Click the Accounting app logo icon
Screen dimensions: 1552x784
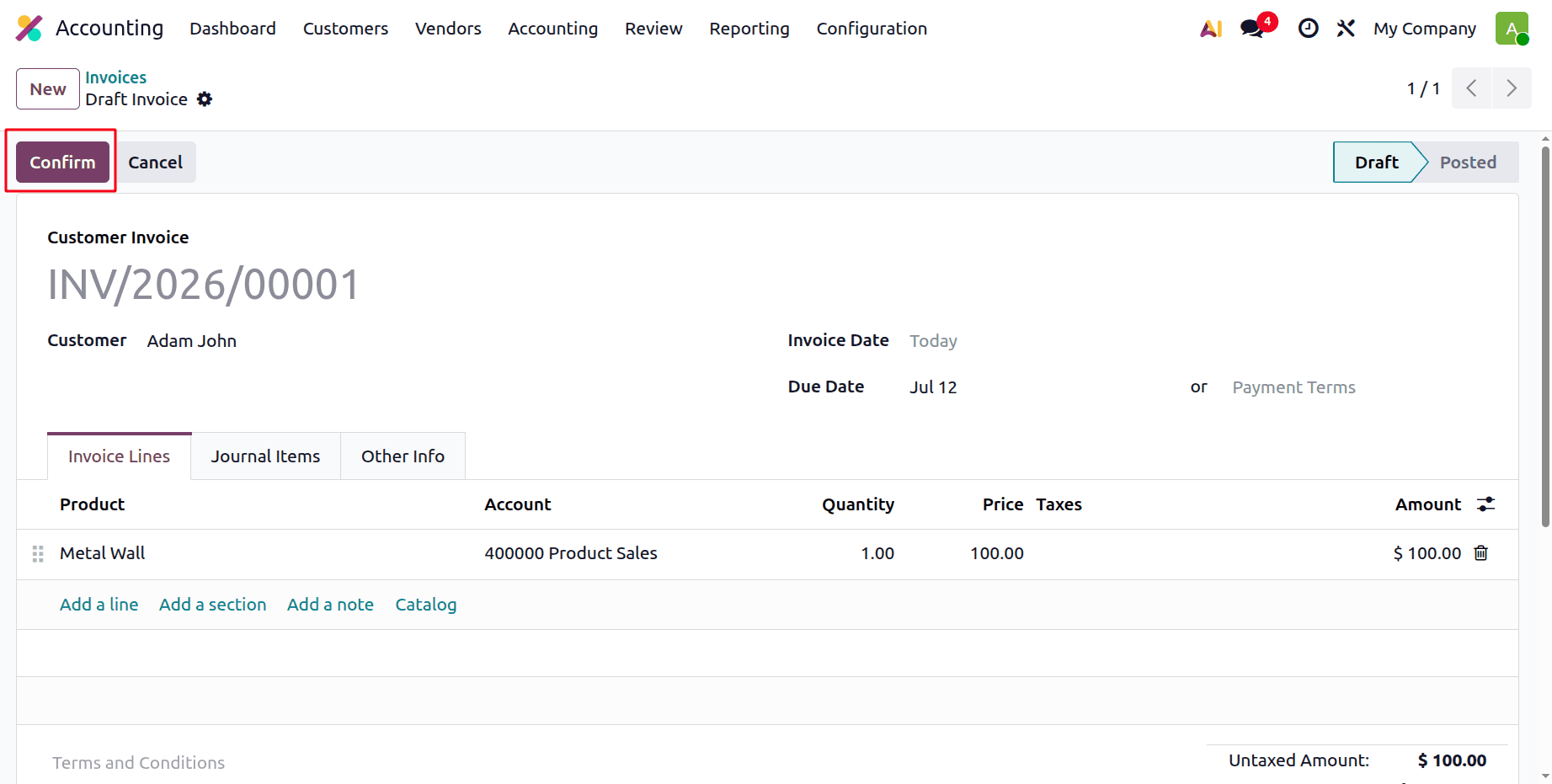coord(29,29)
